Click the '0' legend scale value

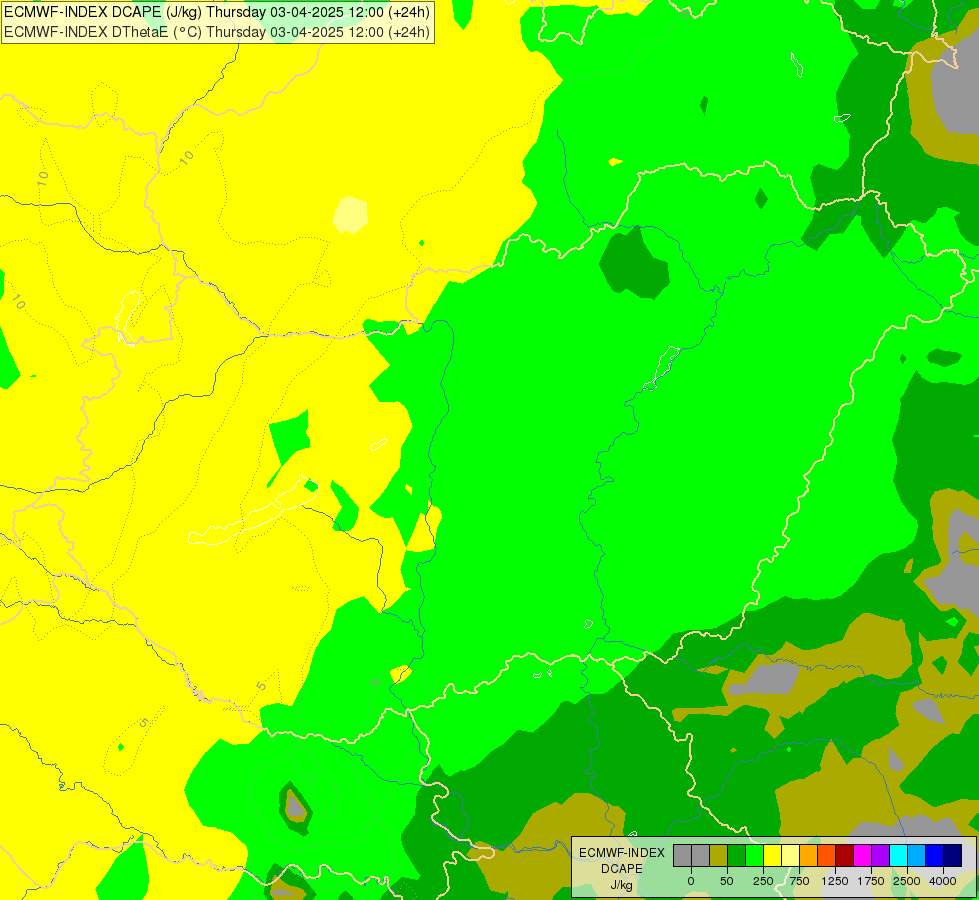point(691,881)
